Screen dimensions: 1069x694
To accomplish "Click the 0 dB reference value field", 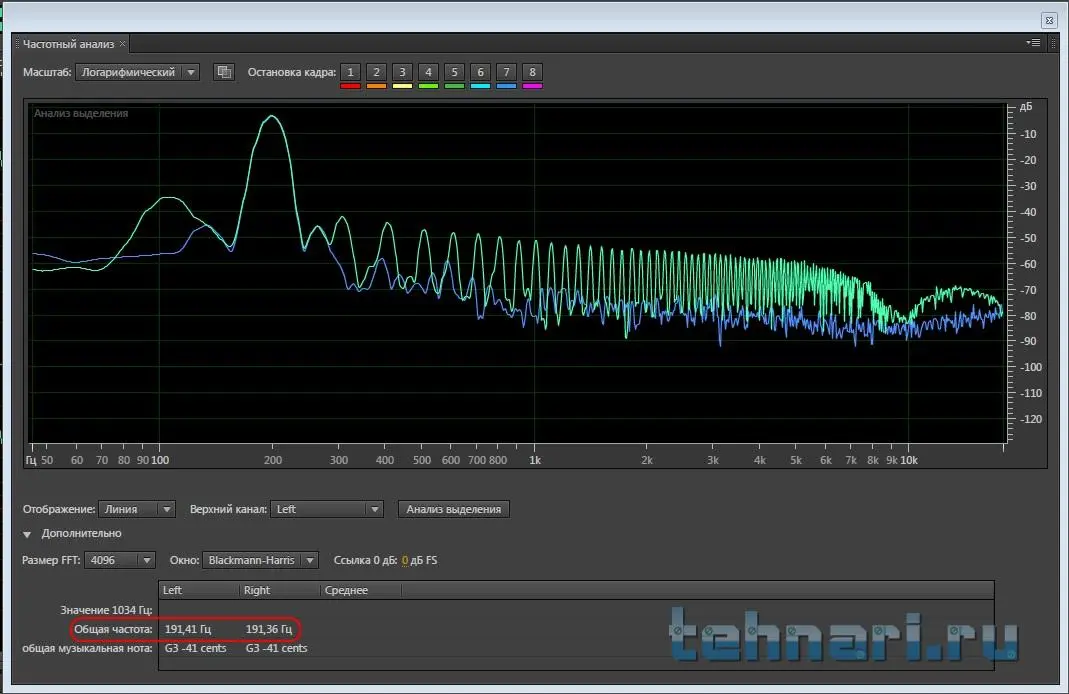I will tap(405, 560).
